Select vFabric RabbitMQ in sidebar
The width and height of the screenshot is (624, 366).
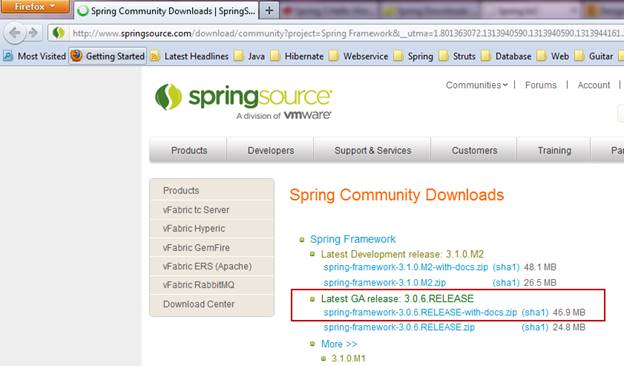(x=211, y=285)
